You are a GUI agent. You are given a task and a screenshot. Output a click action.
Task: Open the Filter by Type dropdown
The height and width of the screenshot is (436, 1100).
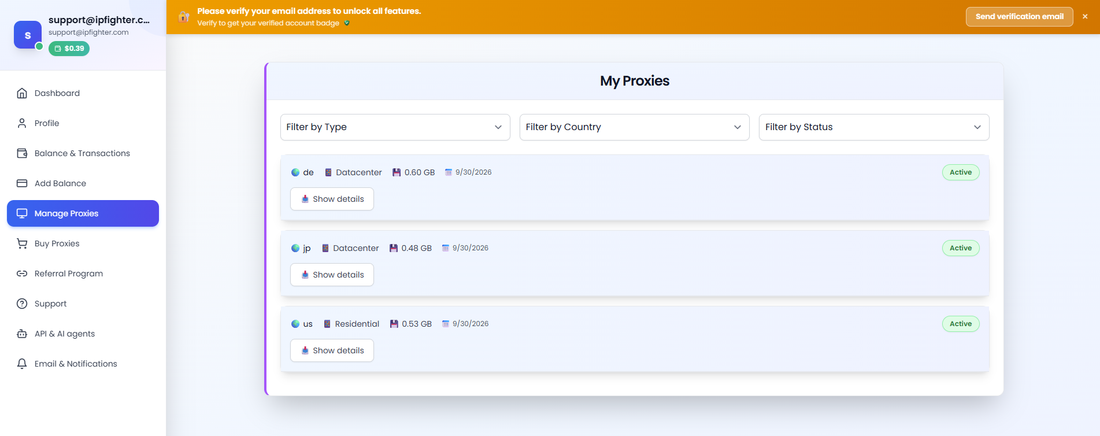coord(395,127)
